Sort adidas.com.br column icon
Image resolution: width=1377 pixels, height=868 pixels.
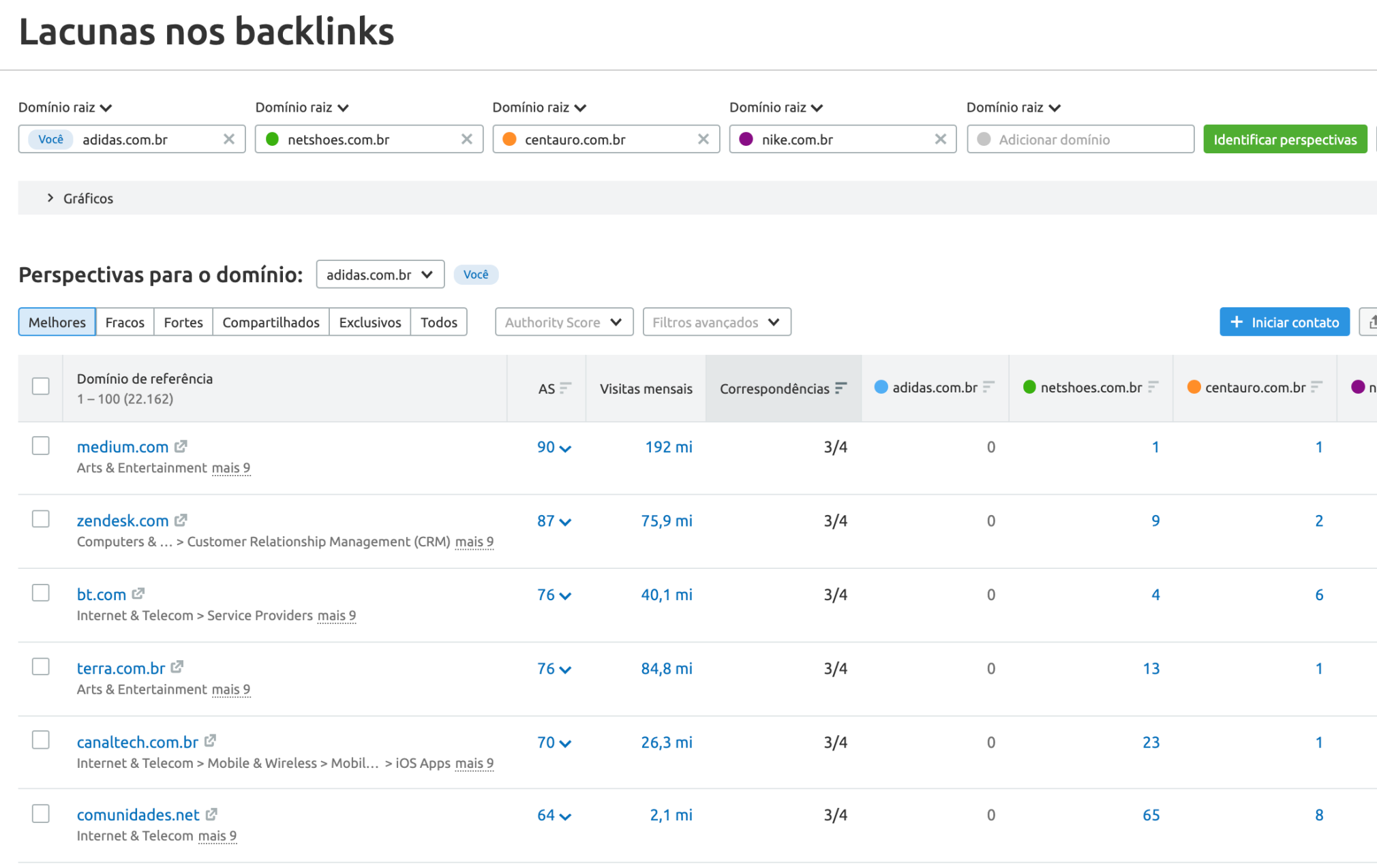tap(988, 387)
